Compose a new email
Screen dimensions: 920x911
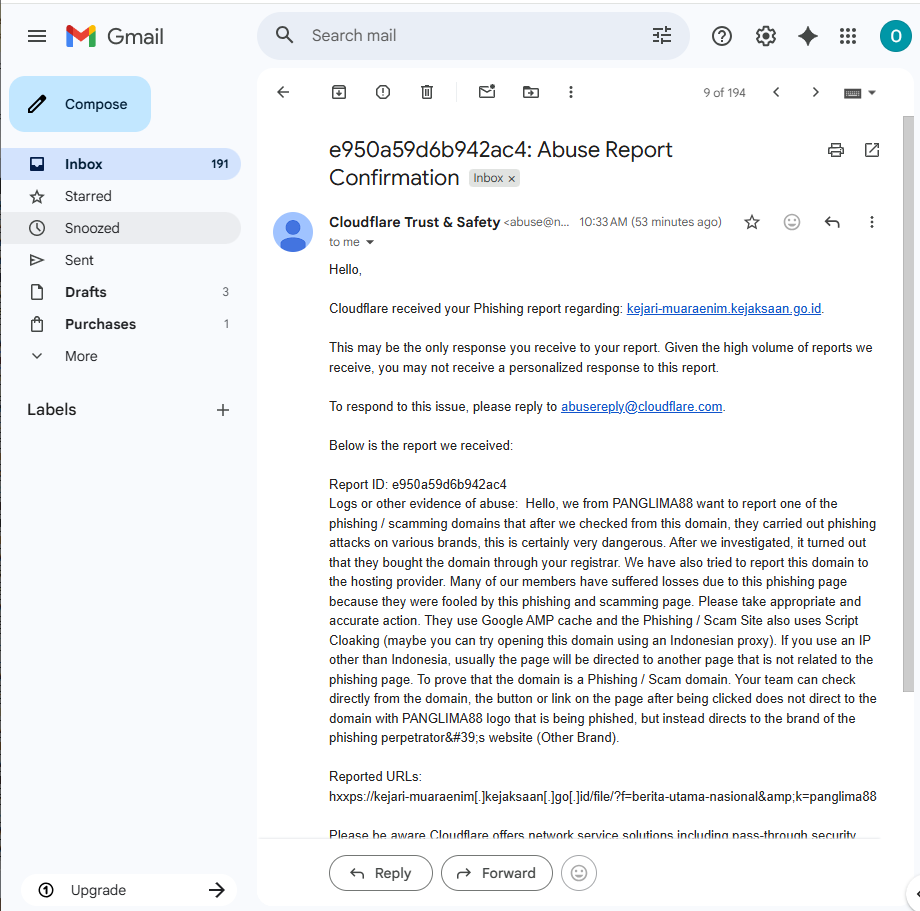coord(80,104)
